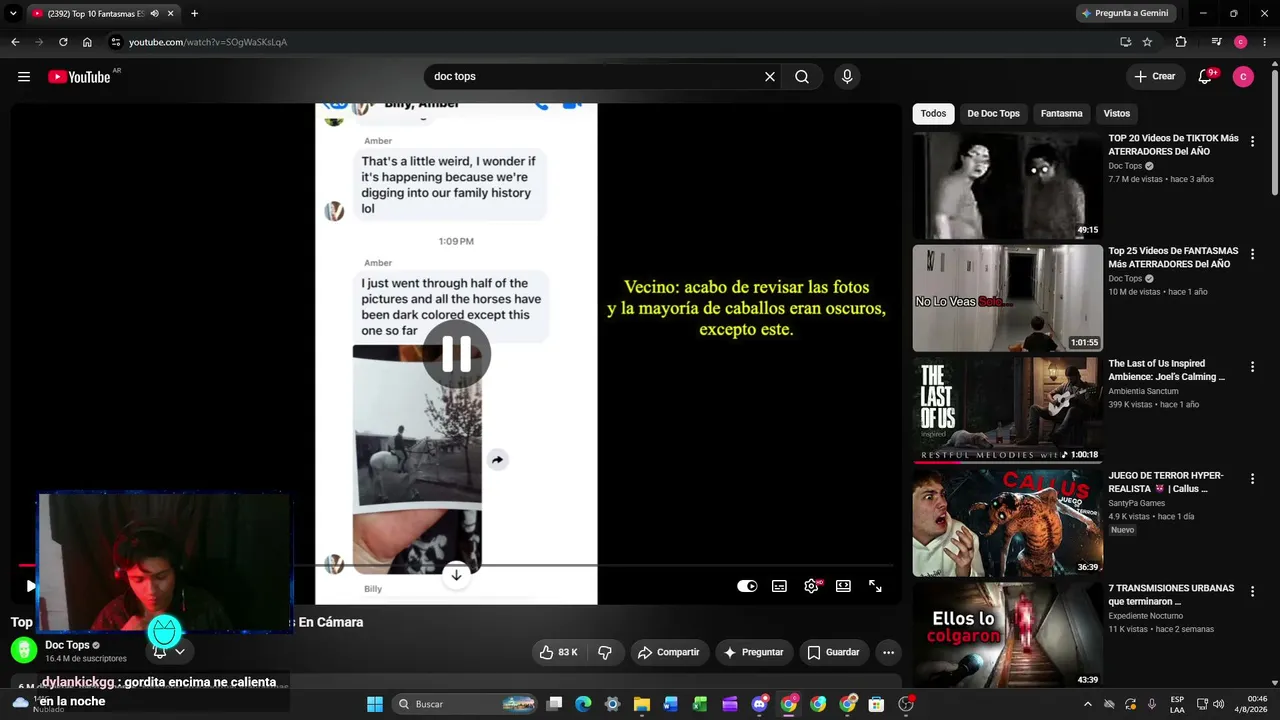Image resolution: width=1280 pixels, height=720 pixels.
Task: Start voice search with the microphone
Action: pos(847,77)
